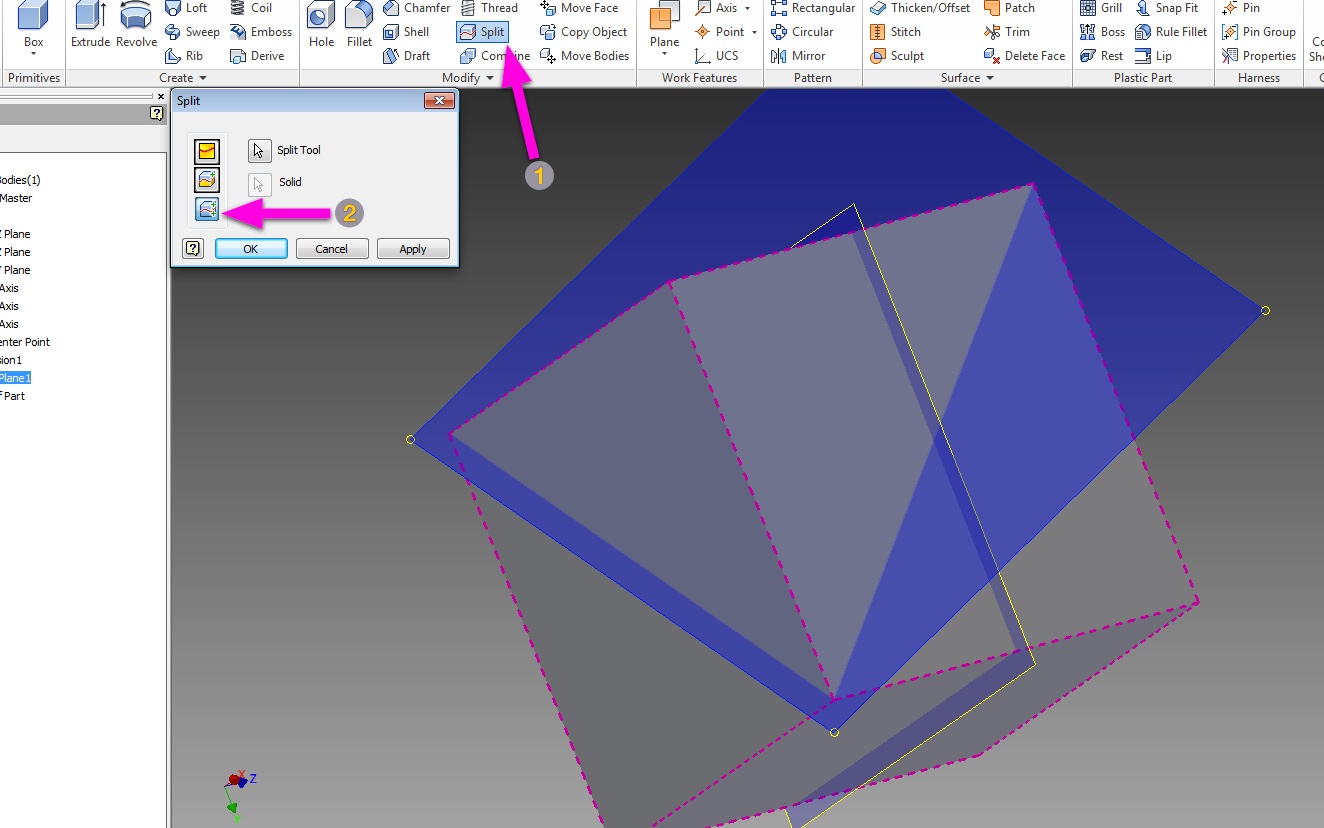Activate the Hole tool
The height and width of the screenshot is (828, 1324).
[x=321, y=26]
